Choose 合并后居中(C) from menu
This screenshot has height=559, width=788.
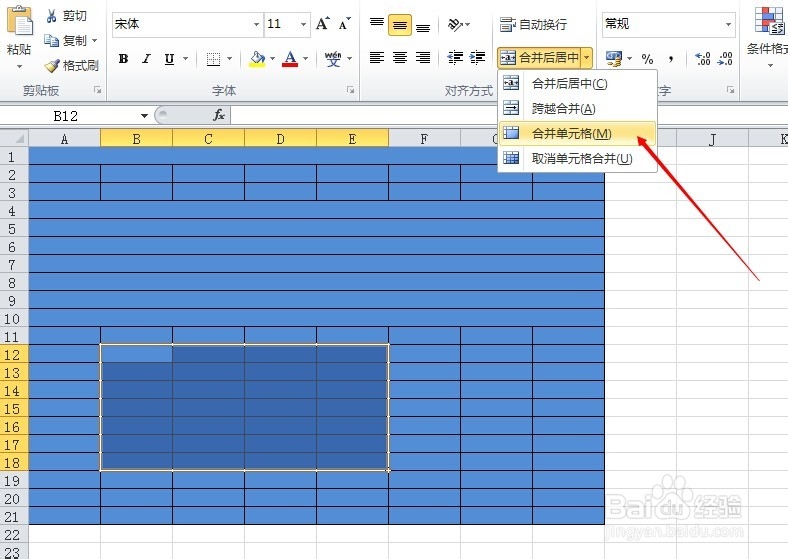click(x=577, y=83)
